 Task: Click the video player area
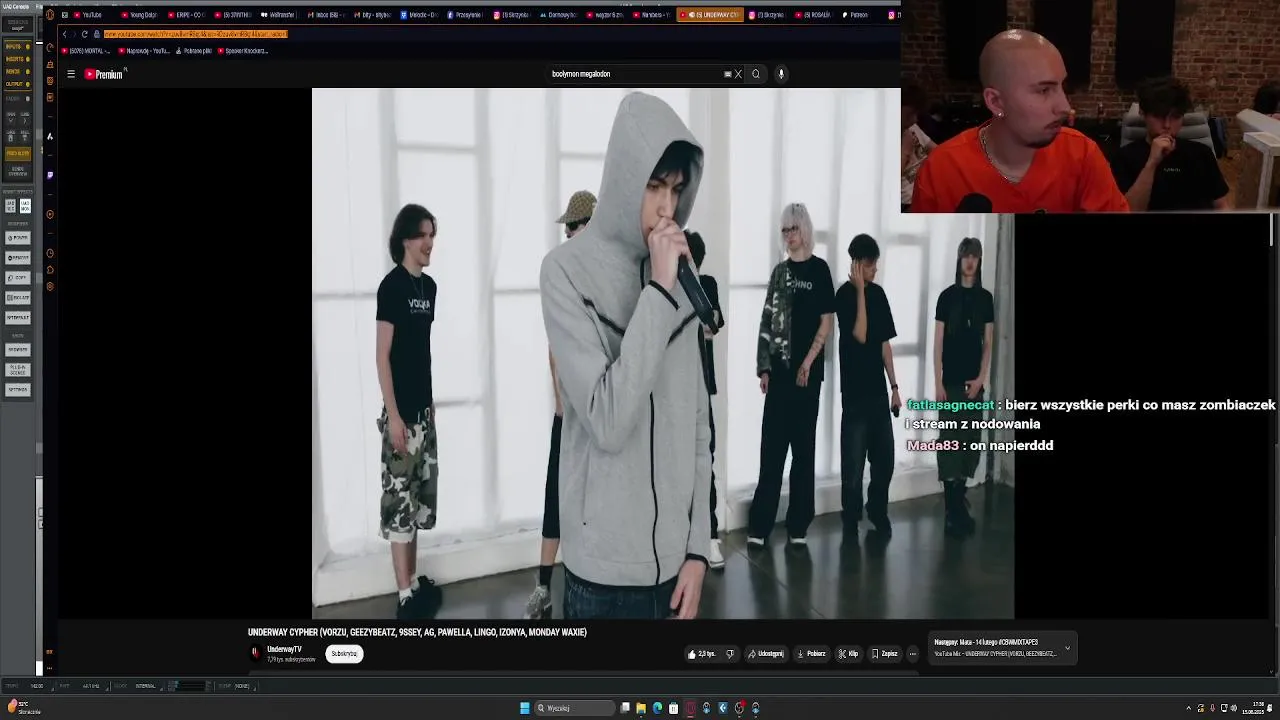(663, 353)
